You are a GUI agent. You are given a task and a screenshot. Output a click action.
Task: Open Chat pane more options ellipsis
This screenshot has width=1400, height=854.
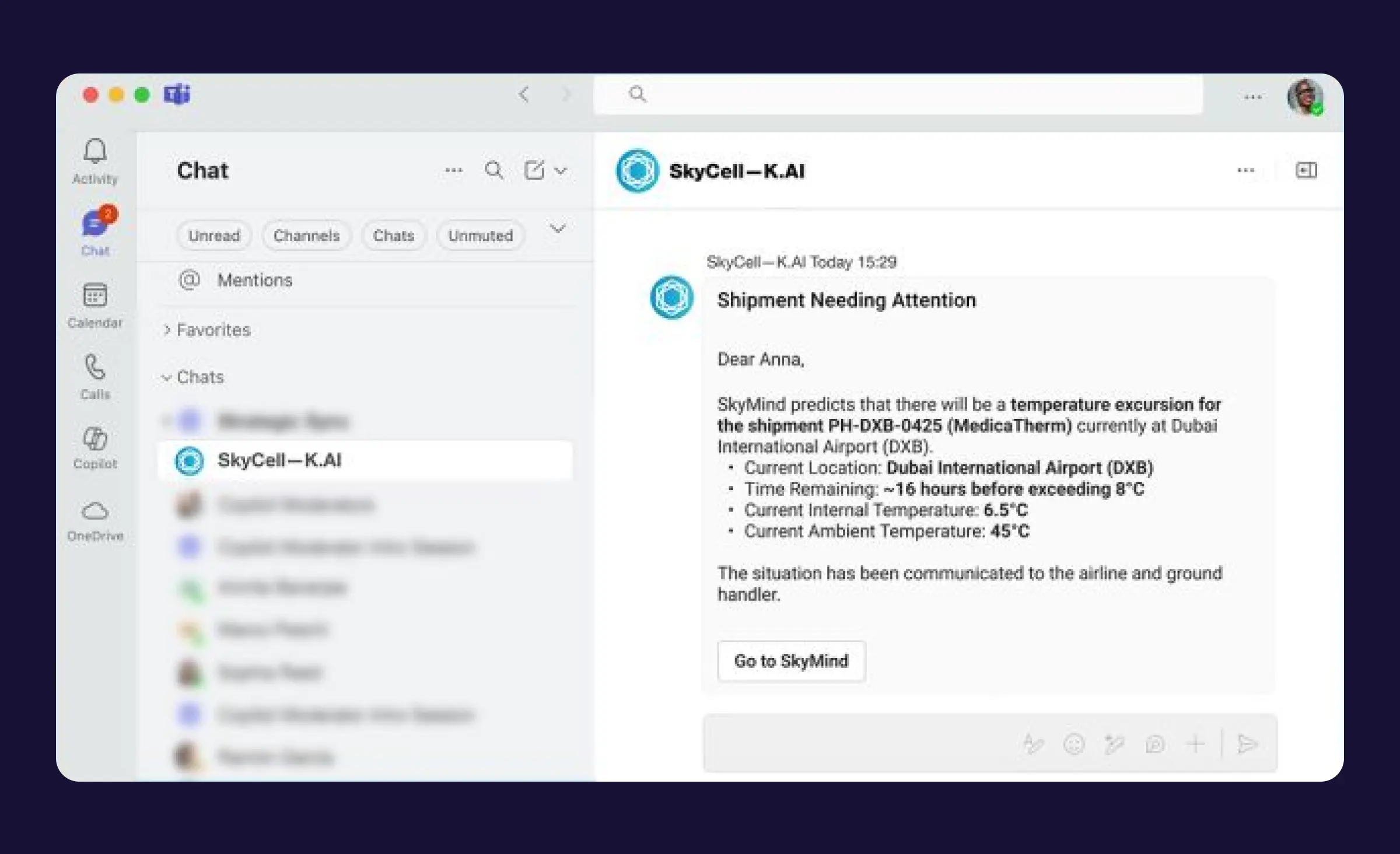pos(453,170)
